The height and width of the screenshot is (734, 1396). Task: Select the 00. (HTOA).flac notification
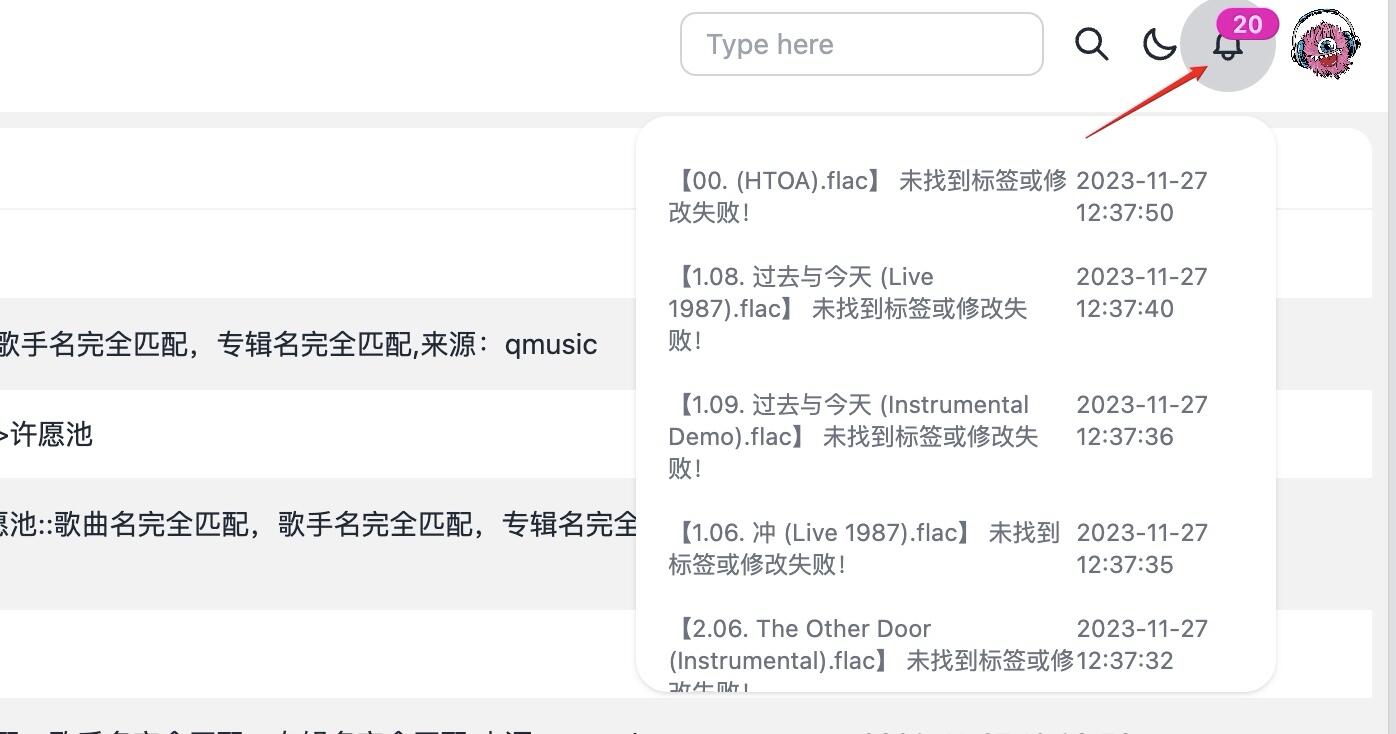868,196
